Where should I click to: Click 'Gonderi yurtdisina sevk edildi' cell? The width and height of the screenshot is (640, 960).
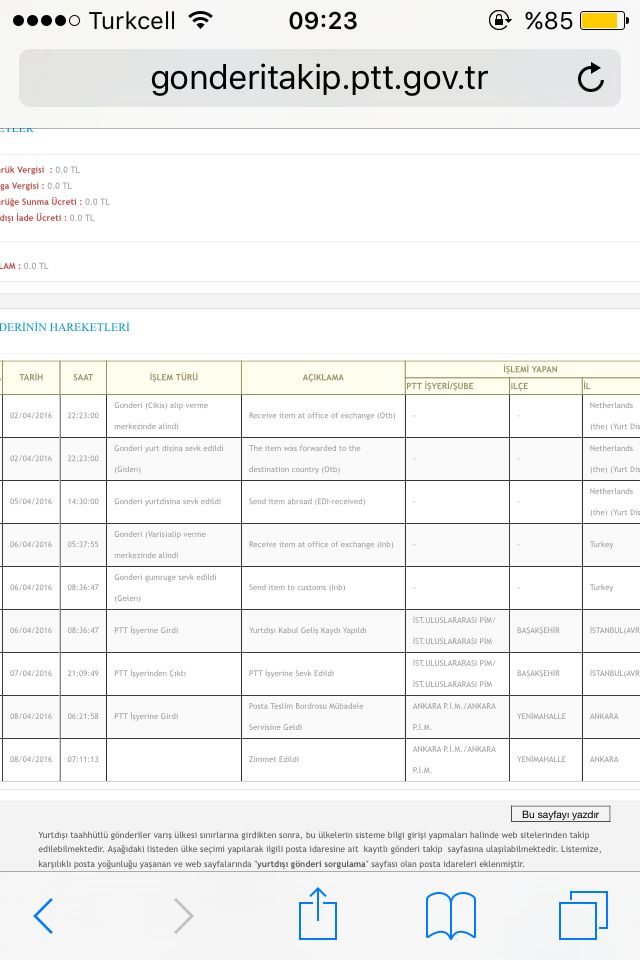pyautogui.click(x=174, y=501)
